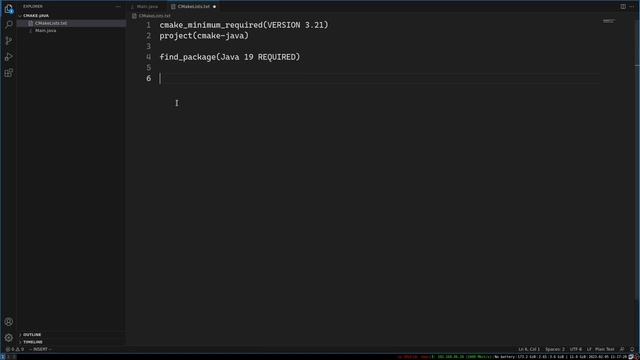The image size is (640, 360).
Task: Open the Search view icon
Action: pyautogui.click(x=9, y=25)
